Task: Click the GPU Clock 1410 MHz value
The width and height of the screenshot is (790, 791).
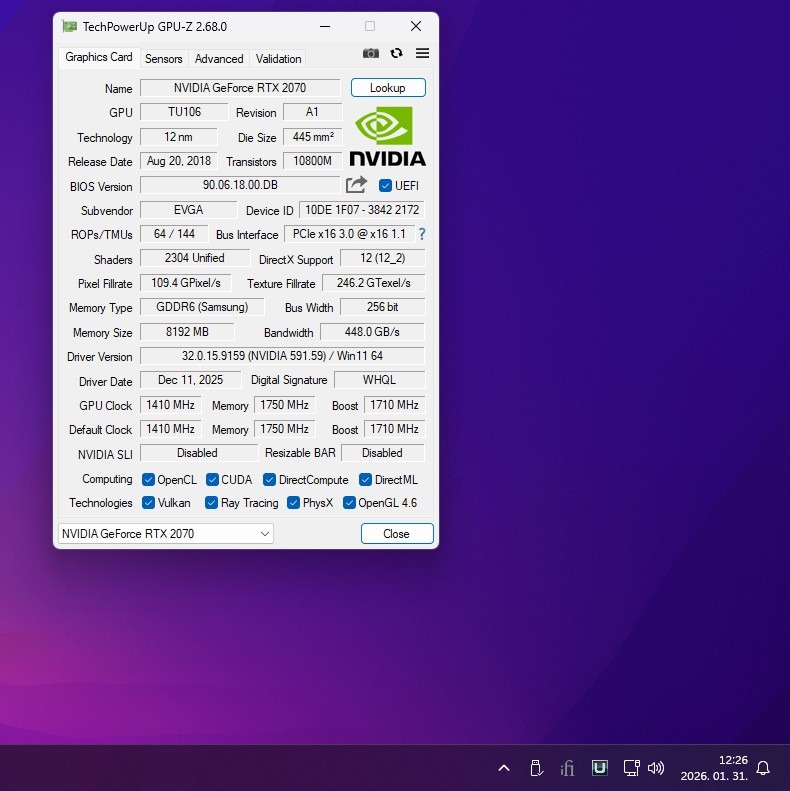Action: point(171,405)
